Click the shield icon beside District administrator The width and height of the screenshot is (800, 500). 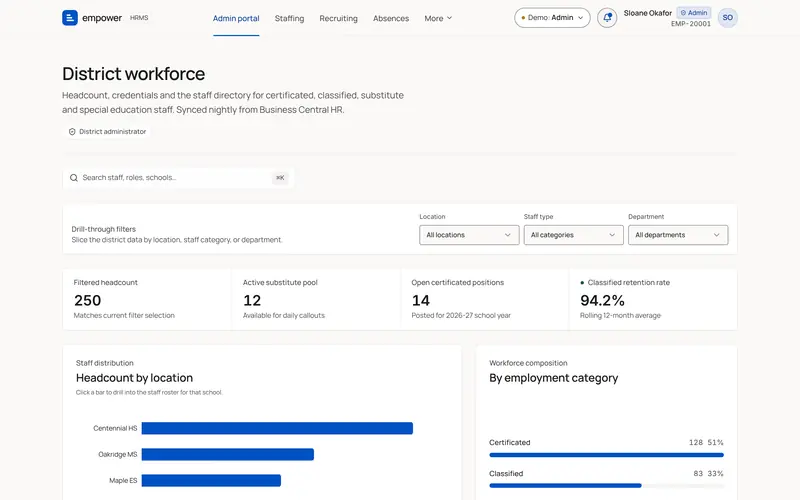pyautogui.click(x=72, y=132)
